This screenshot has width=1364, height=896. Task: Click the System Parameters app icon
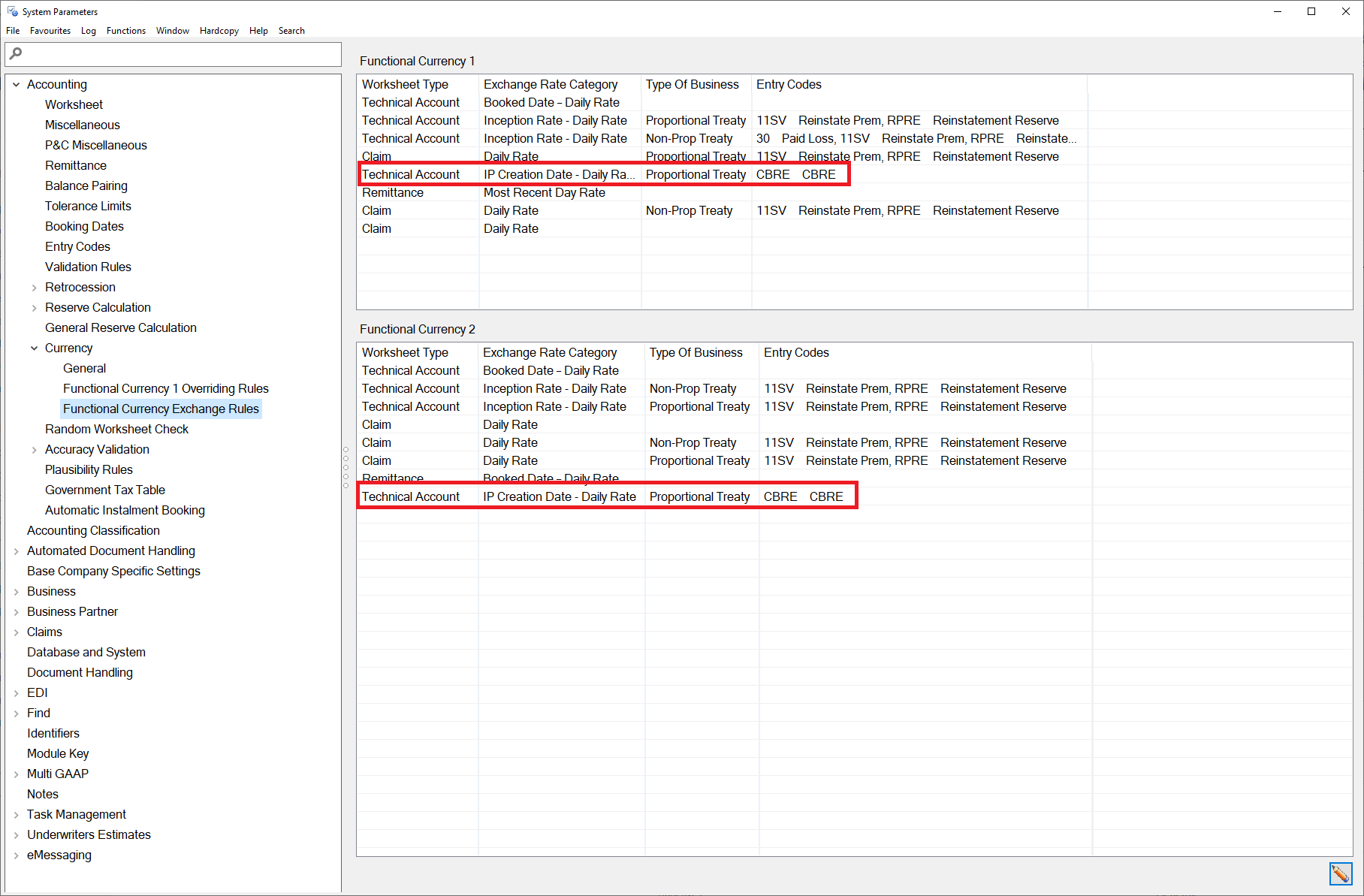click(x=12, y=11)
